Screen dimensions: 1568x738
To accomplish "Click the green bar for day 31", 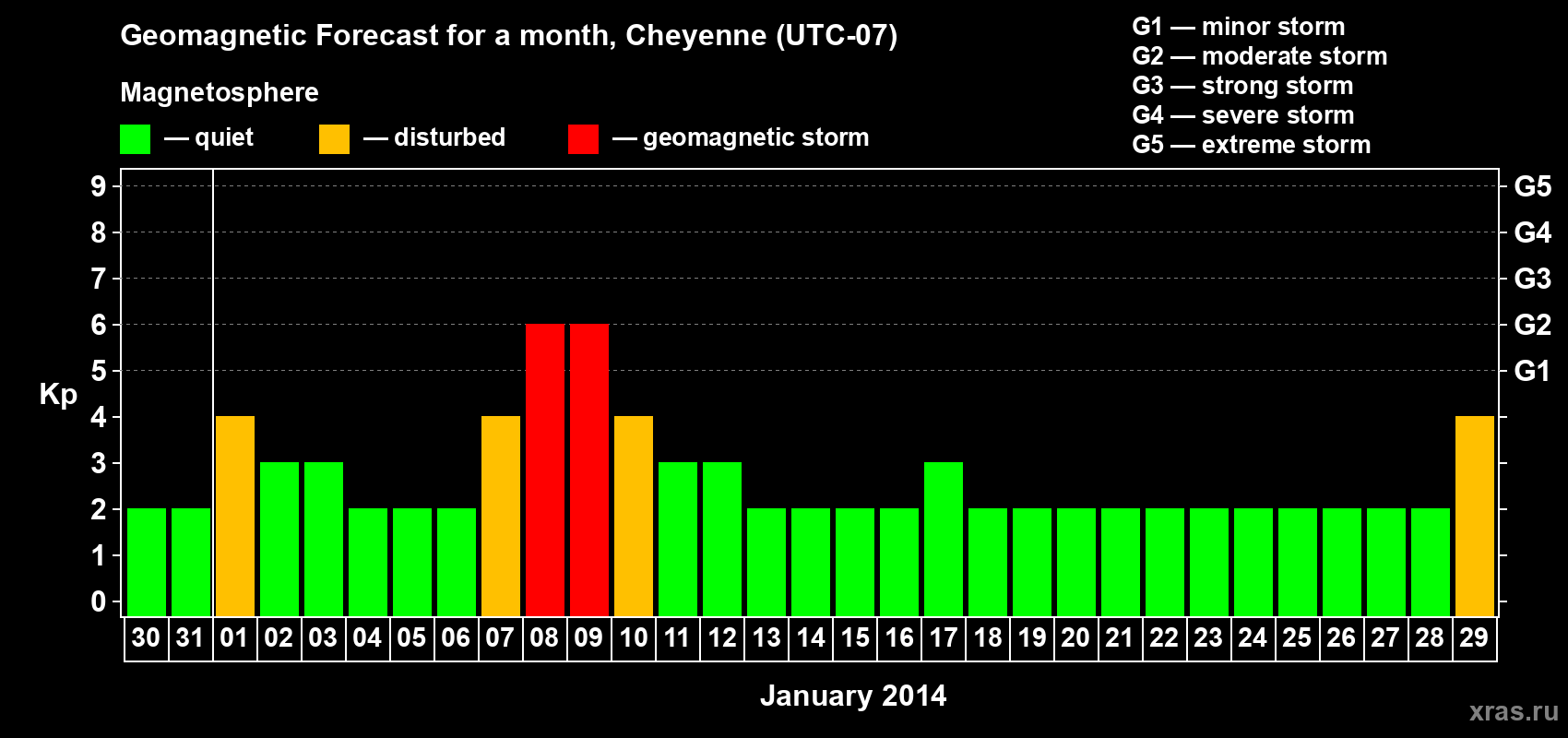I will 191,563.
